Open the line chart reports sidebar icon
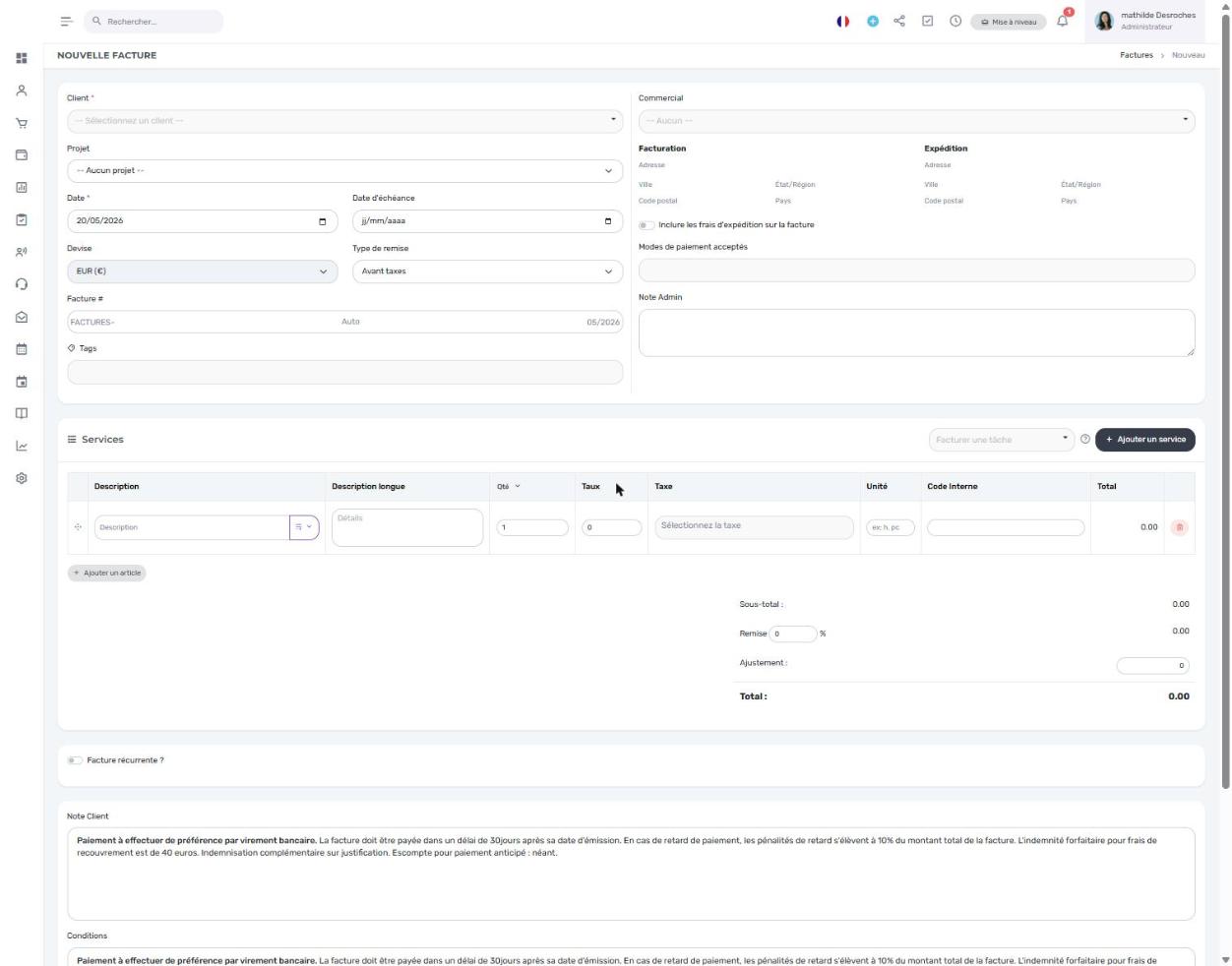This screenshot has width=1232, height=966. click(22, 446)
